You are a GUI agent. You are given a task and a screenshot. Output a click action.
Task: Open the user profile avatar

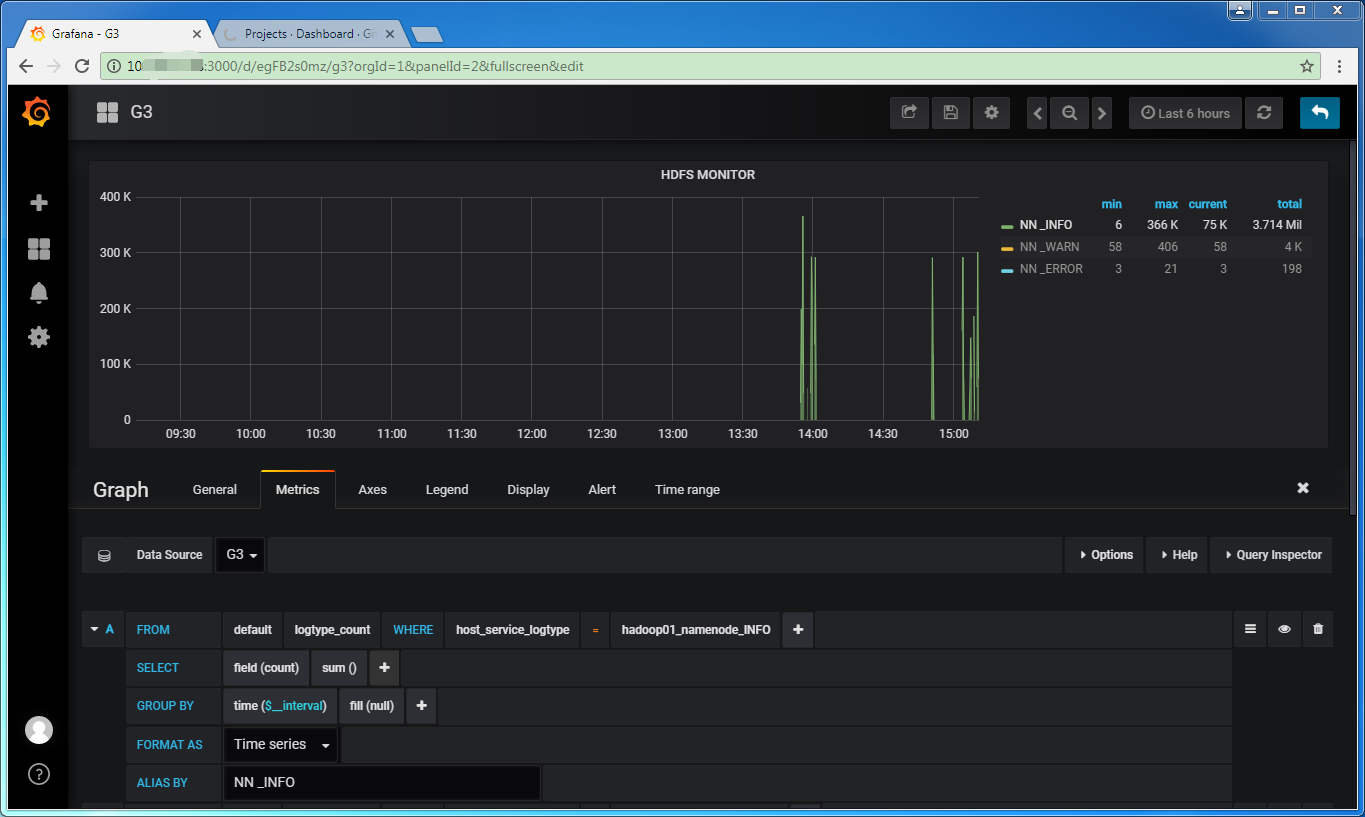(x=39, y=730)
